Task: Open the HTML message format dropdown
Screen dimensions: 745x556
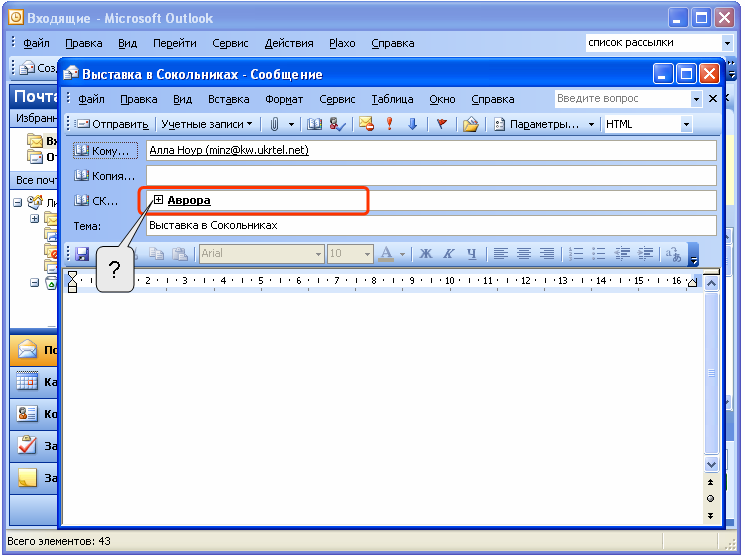Action: click(686, 125)
